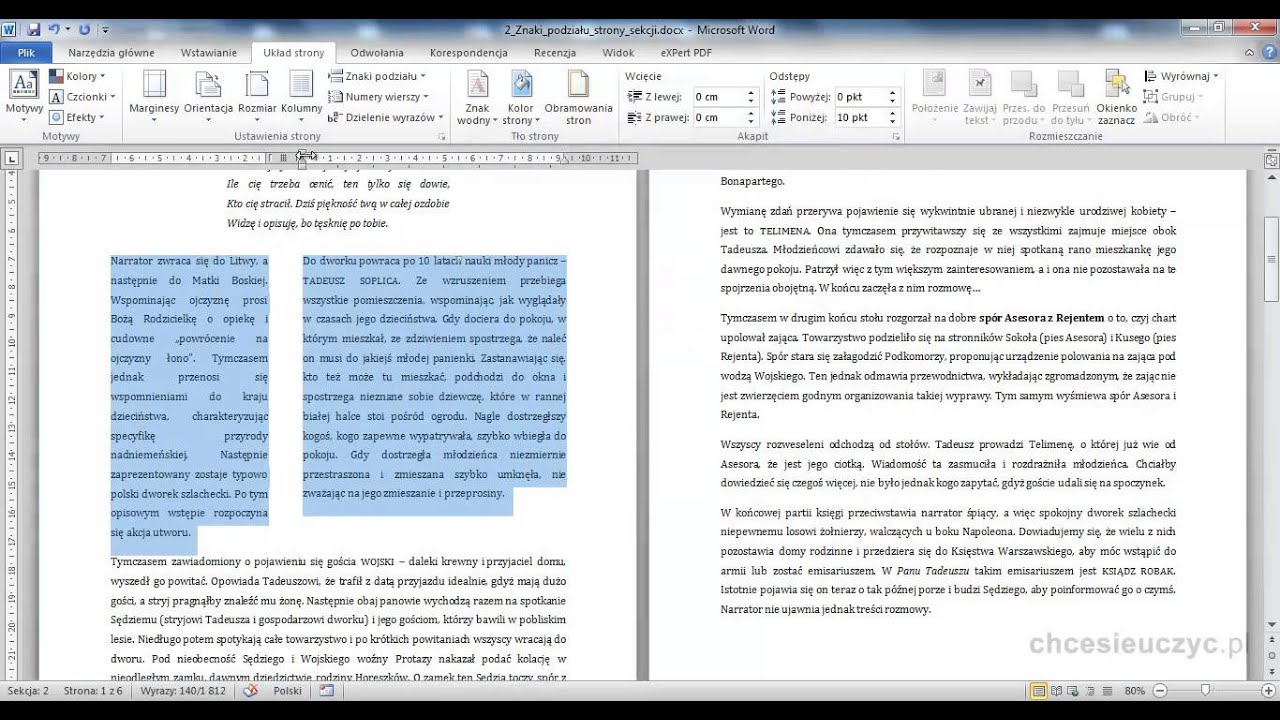Open Customize Quick Access Toolbar arrow

[x=103, y=31]
